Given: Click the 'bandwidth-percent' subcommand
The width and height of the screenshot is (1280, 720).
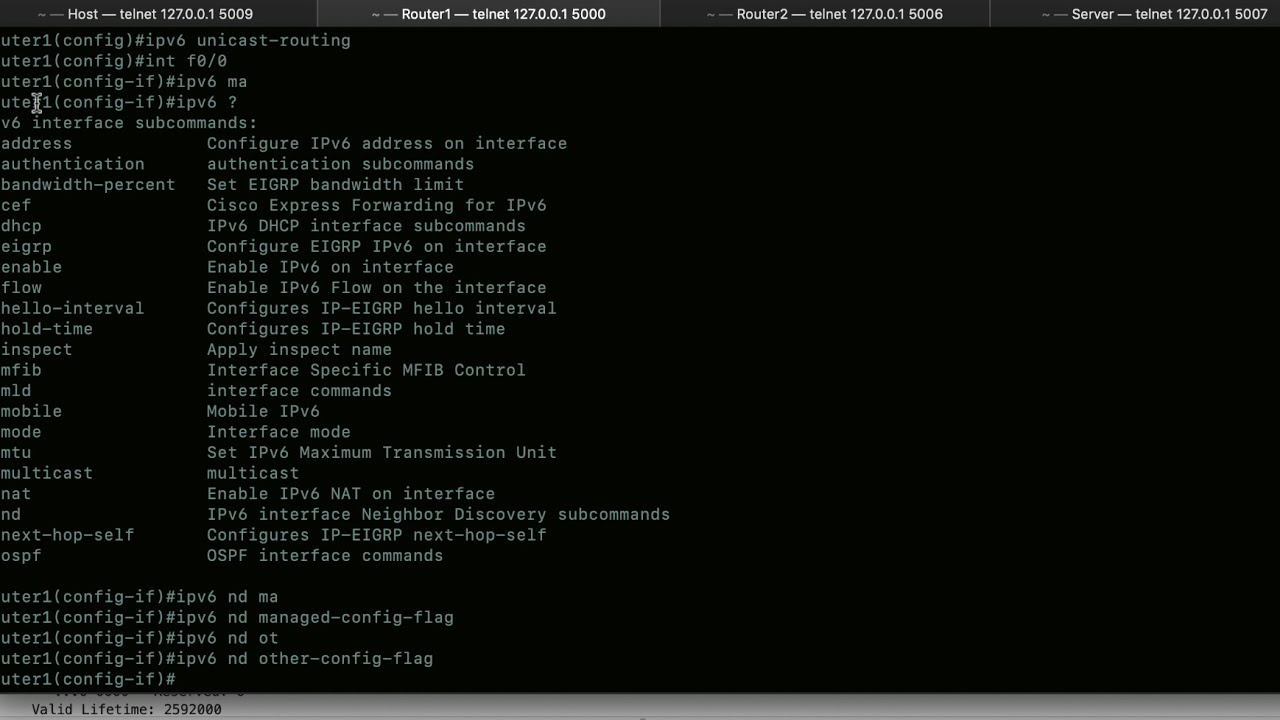Looking at the screenshot, I should point(88,185).
